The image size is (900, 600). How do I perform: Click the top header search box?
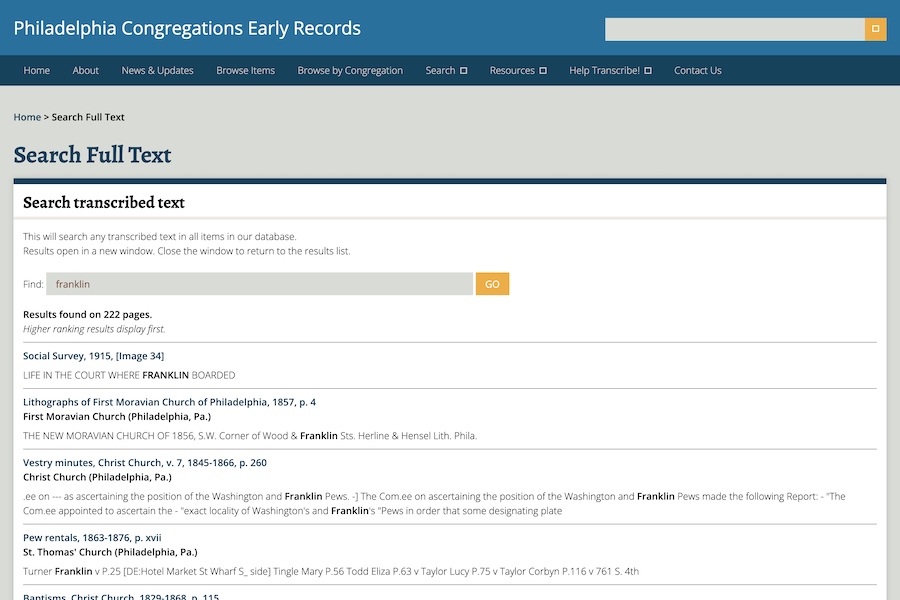click(734, 29)
